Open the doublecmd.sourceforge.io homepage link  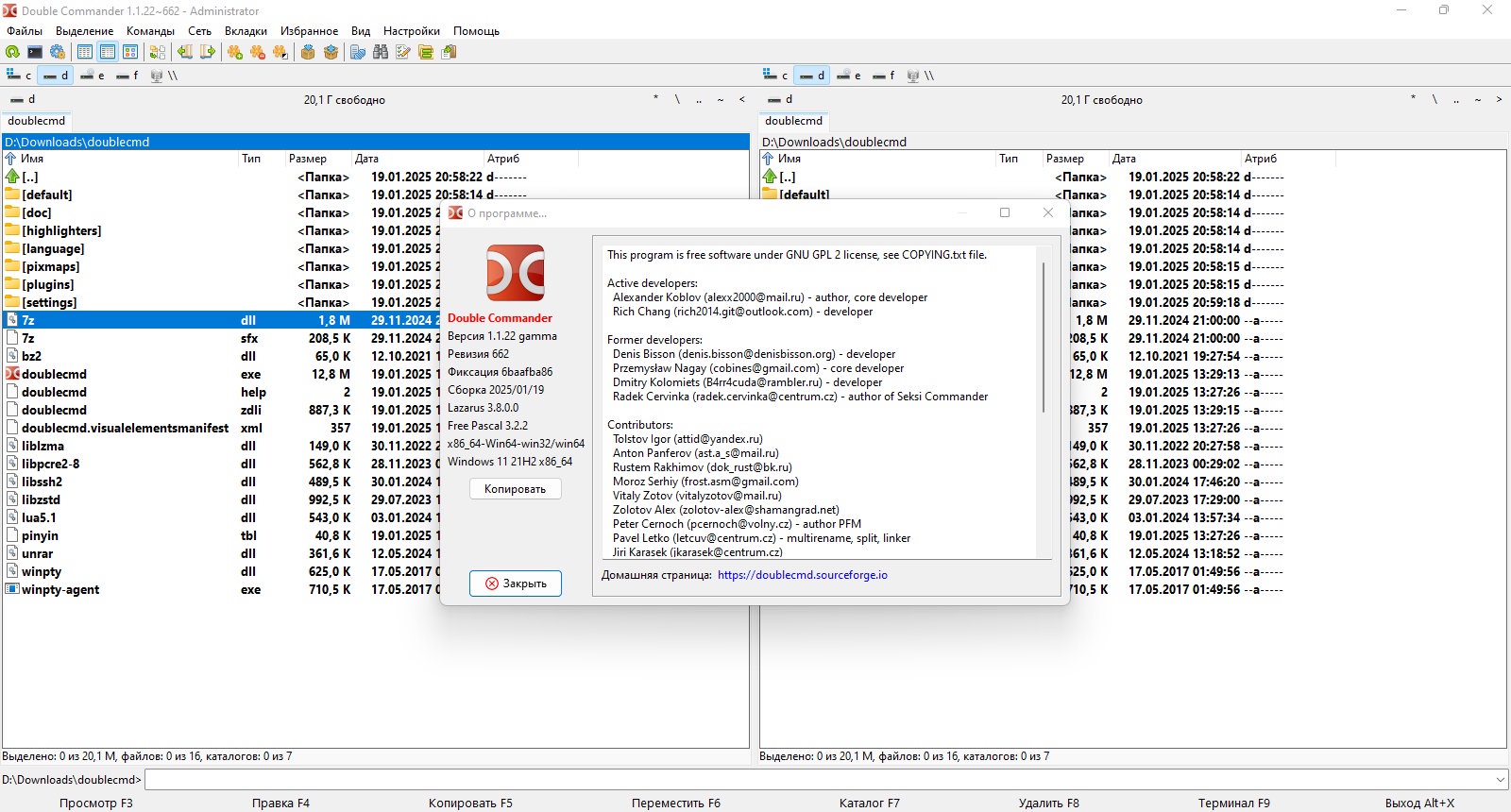(803, 575)
